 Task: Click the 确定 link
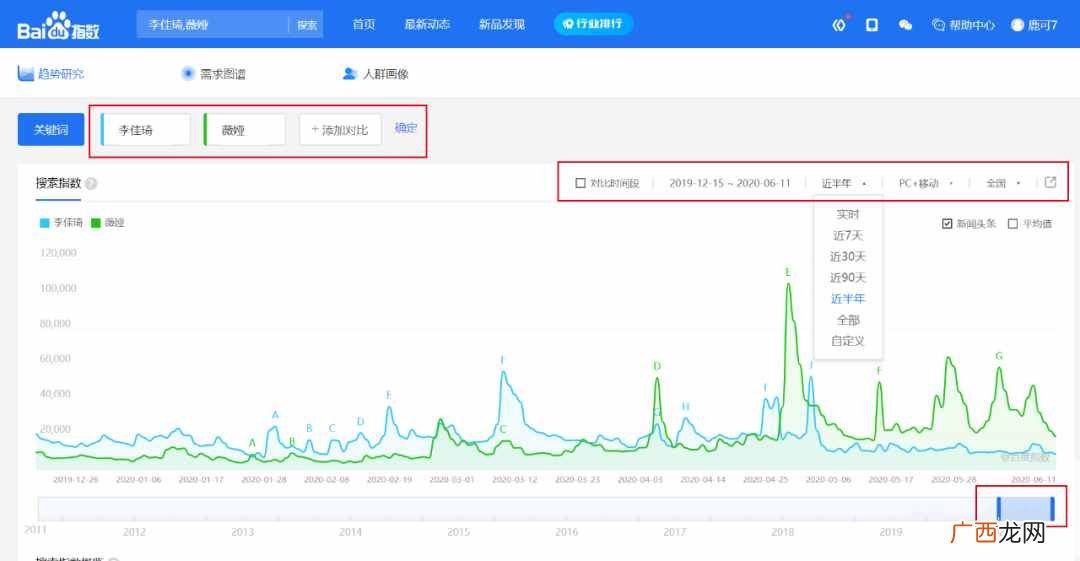(406, 128)
